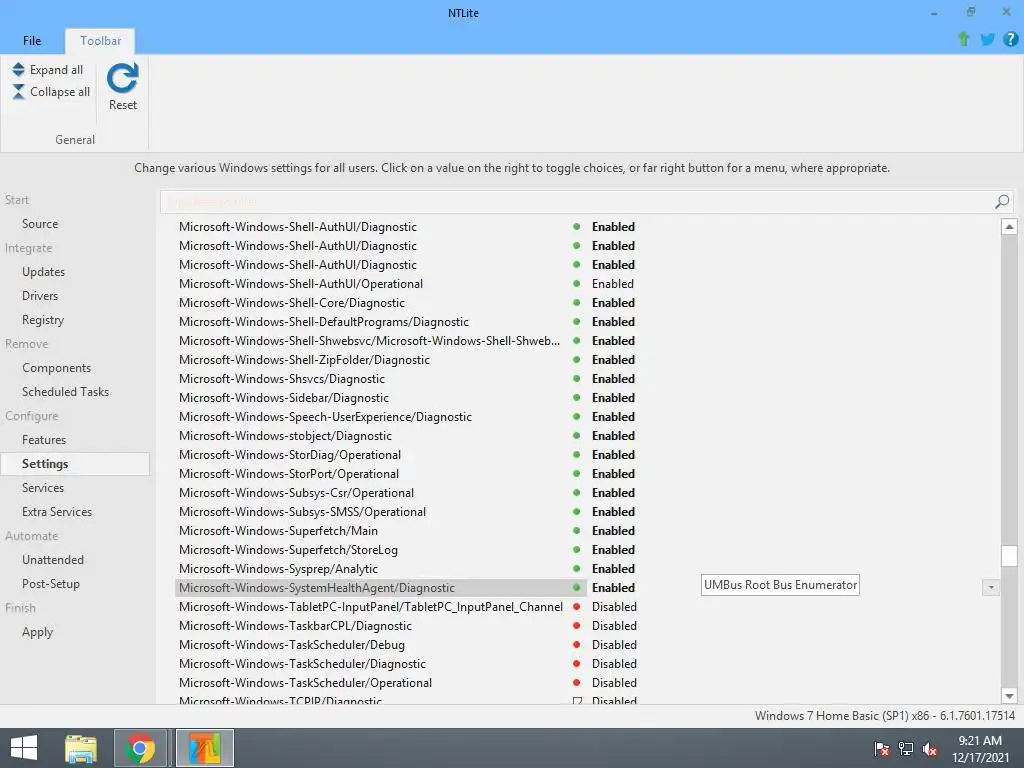Select Microsoft-Windows-TaskScheduler/Diagnostic row
The image size is (1024, 768).
[302, 664]
